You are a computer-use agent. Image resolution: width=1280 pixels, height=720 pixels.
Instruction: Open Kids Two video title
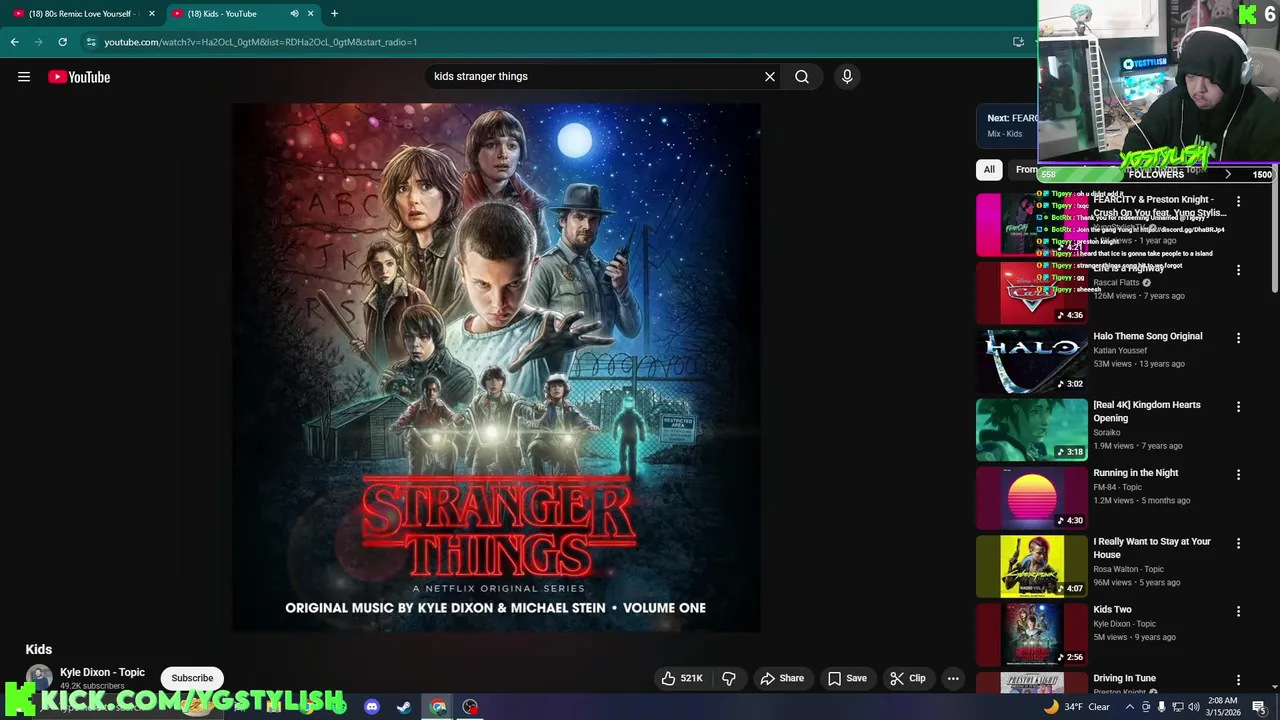click(1112, 610)
